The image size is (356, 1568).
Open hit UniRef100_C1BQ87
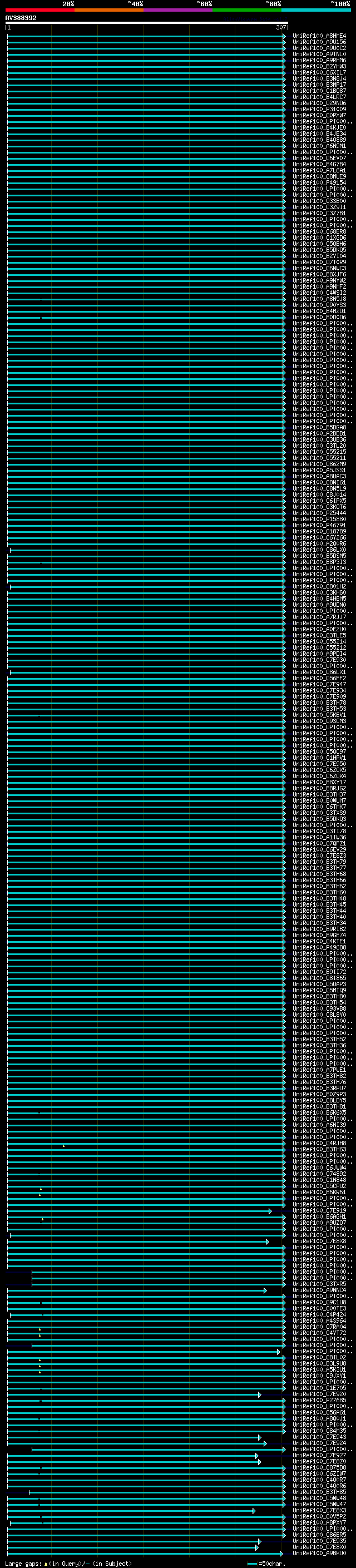tap(319, 91)
